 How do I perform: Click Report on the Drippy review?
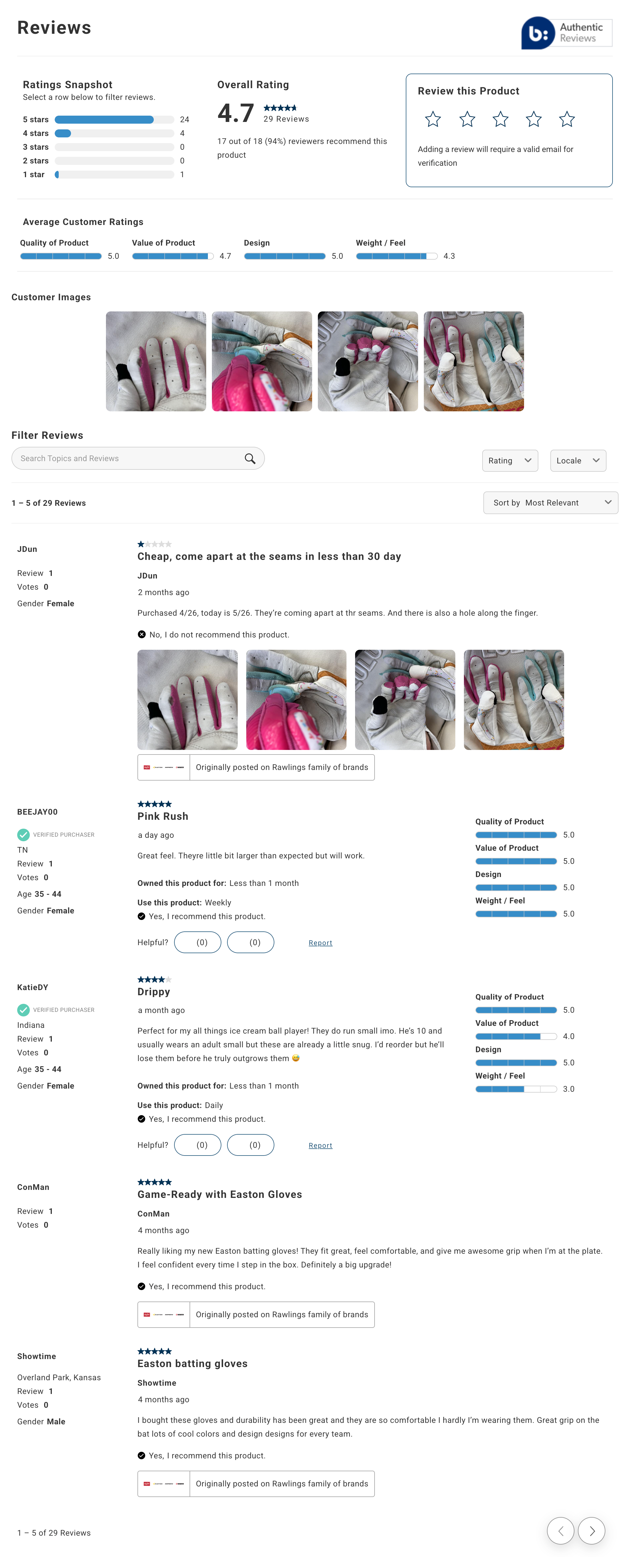tap(320, 1146)
